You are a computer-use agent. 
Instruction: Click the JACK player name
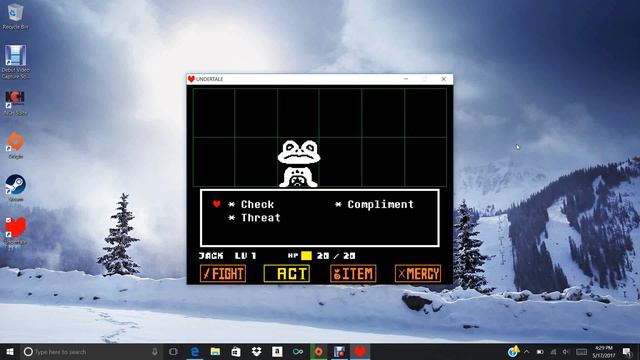tap(211, 256)
